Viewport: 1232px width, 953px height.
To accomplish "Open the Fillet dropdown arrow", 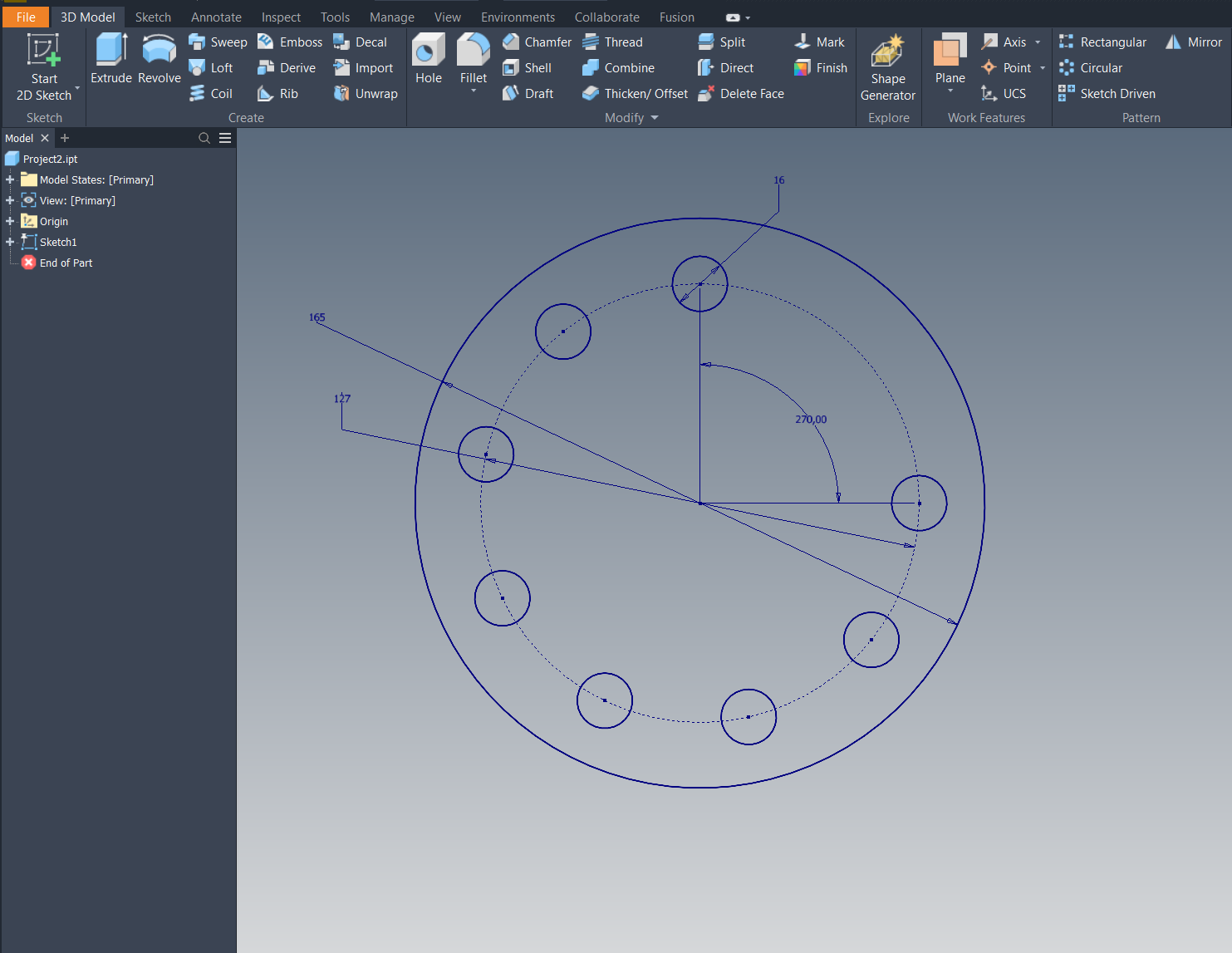I will coord(474,91).
